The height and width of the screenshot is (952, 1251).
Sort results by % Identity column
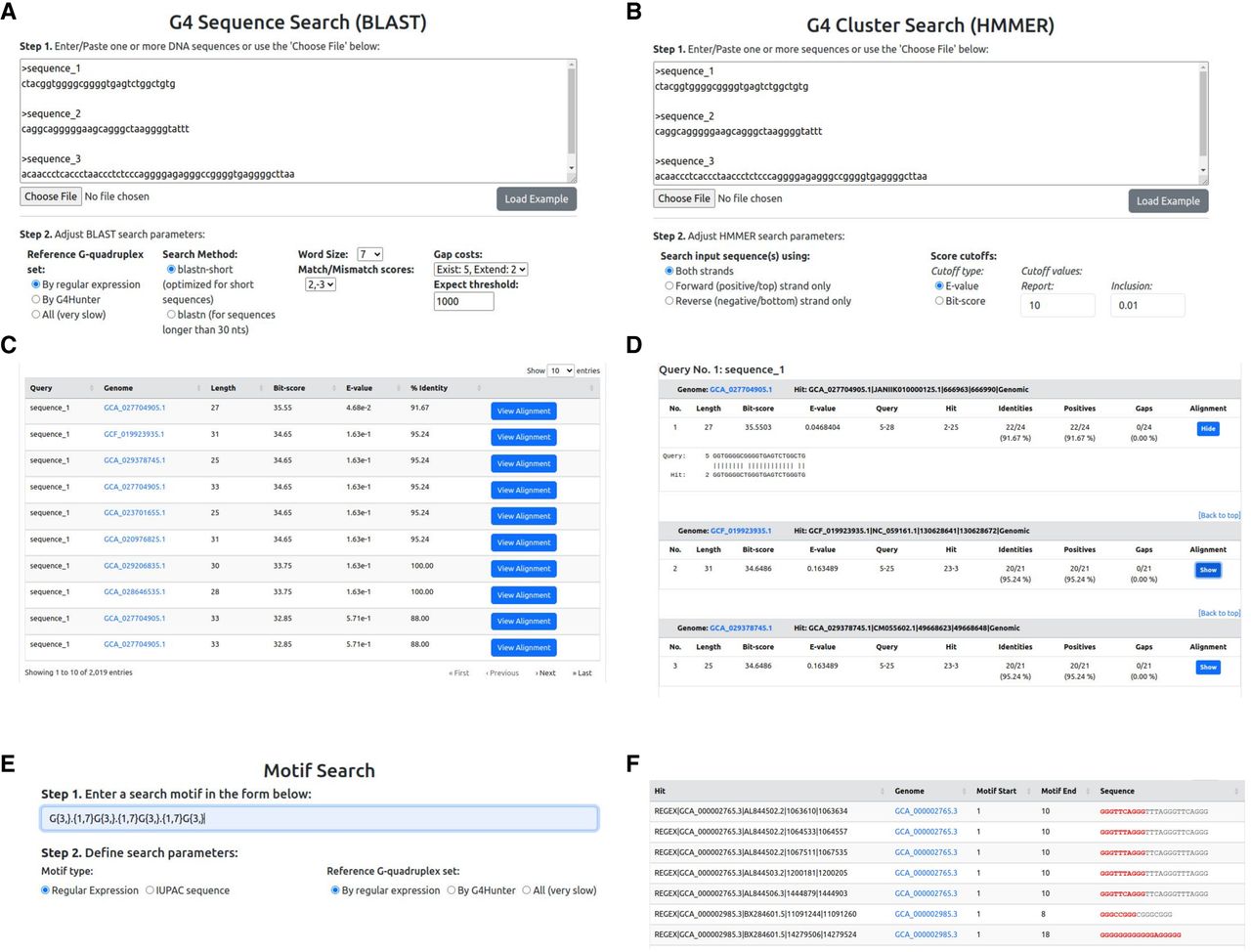[x=429, y=388]
